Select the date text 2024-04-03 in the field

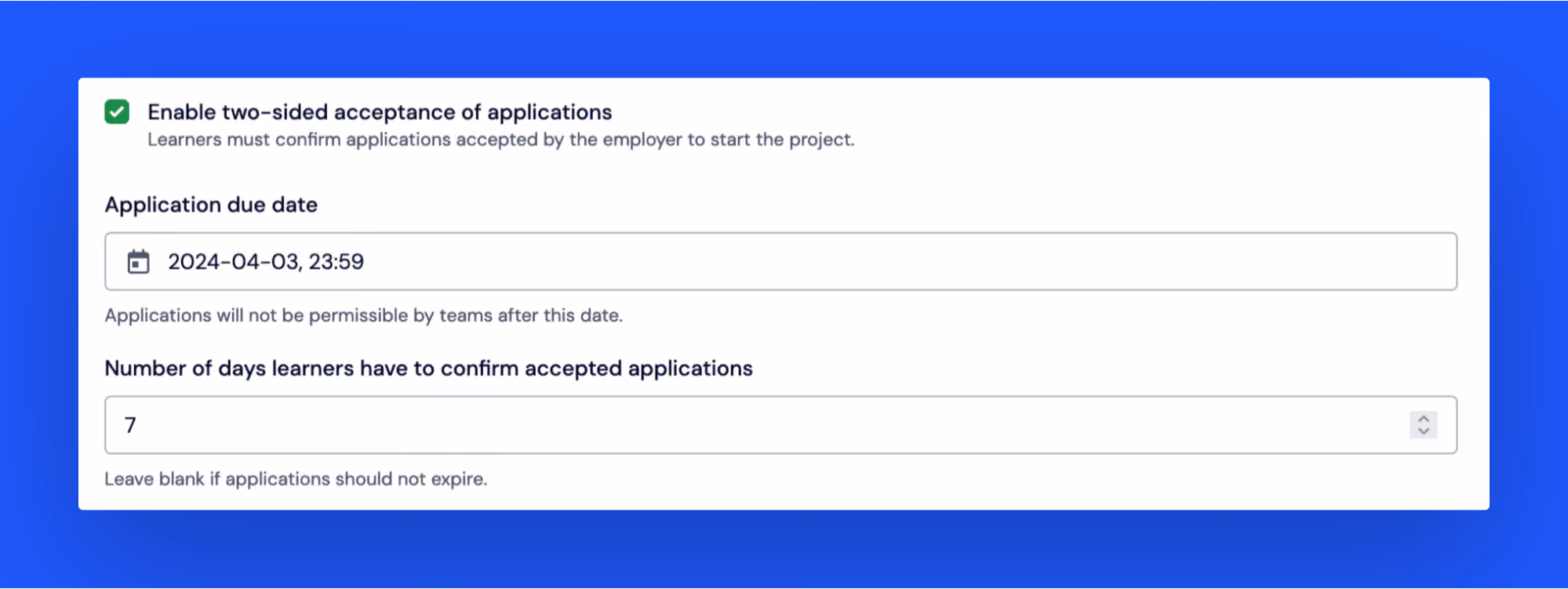233,262
